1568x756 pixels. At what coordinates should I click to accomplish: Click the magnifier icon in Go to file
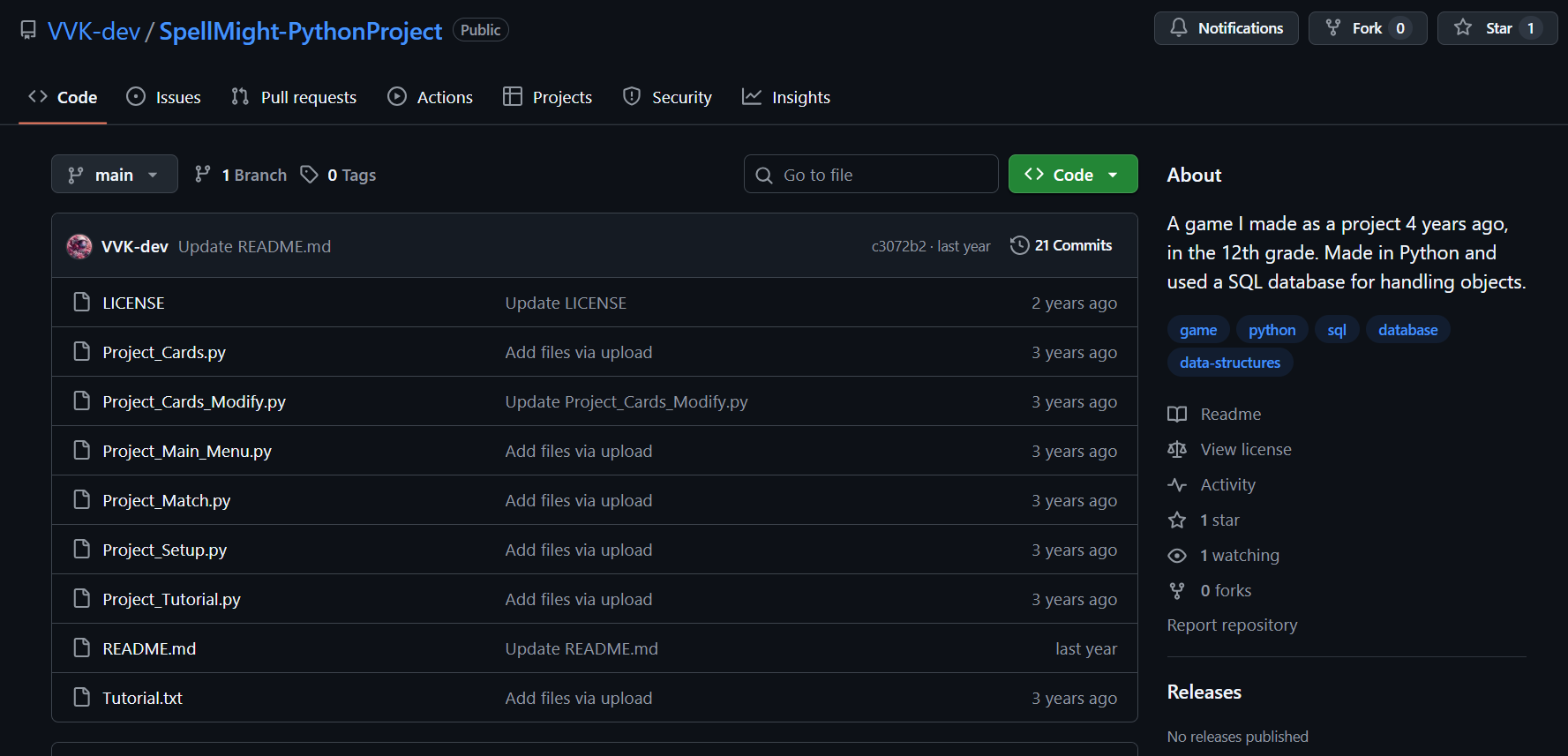(x=764, y=176)
